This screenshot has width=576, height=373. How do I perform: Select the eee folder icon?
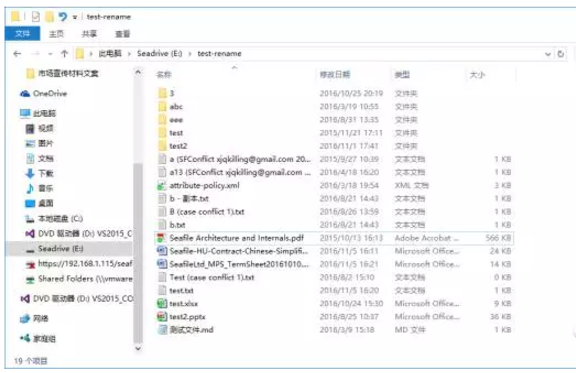point(162,119)
